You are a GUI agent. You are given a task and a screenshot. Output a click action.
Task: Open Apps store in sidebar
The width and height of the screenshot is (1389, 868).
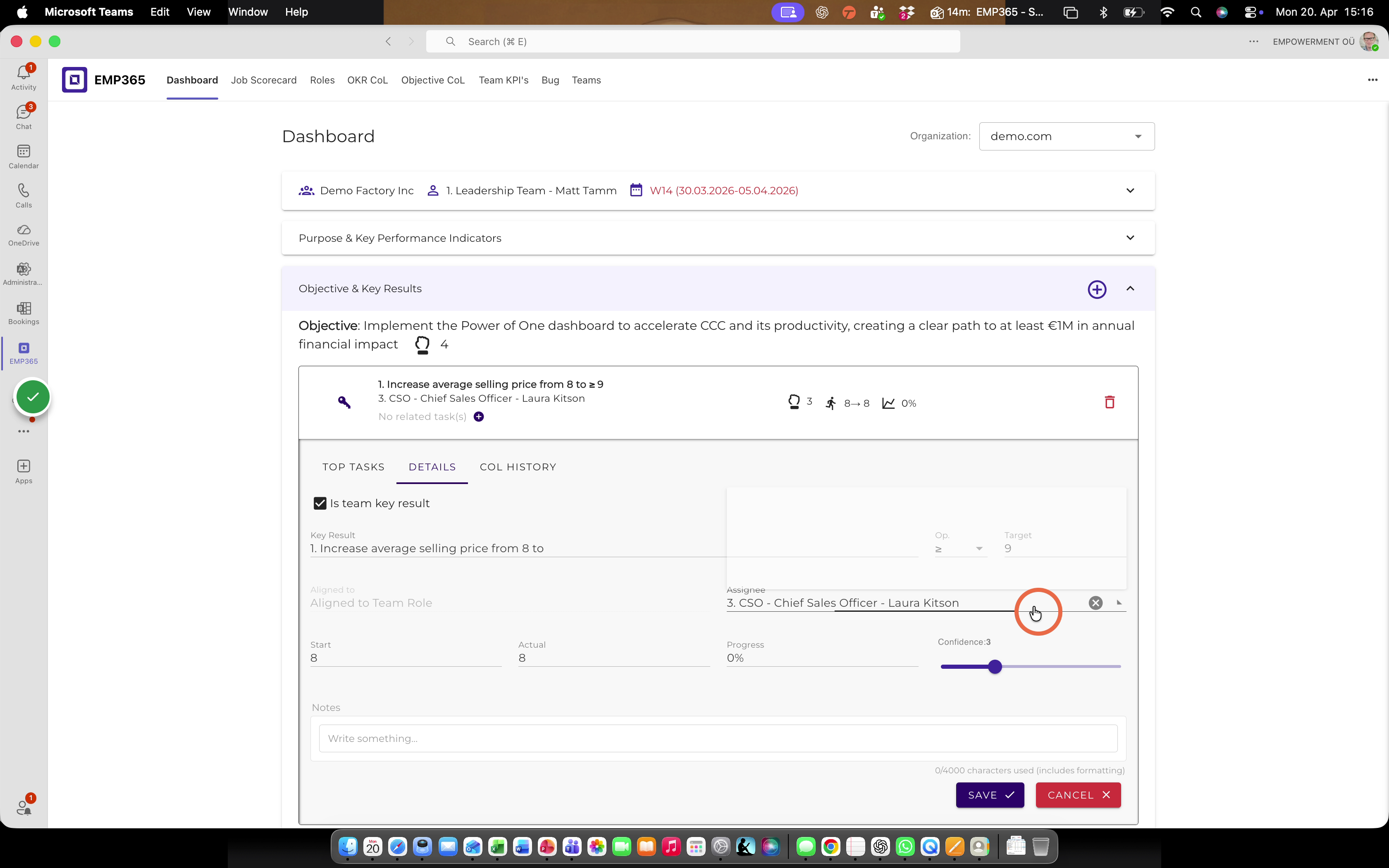[x=24, y=471]
